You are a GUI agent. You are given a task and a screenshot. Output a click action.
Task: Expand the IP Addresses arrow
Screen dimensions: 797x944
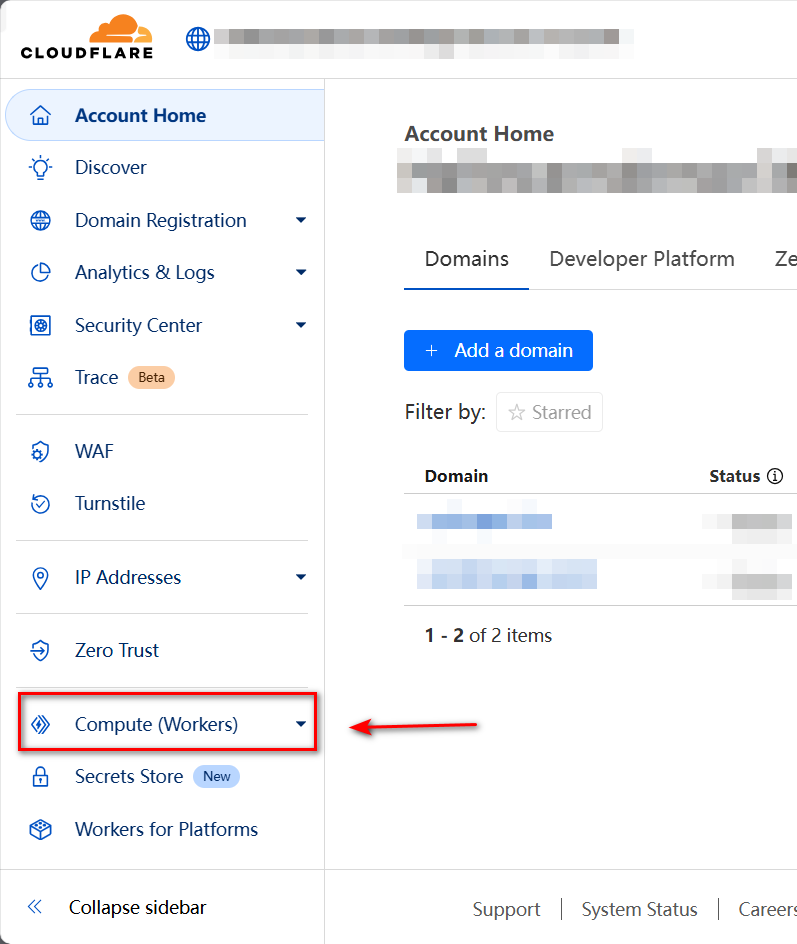pos(301,578)
